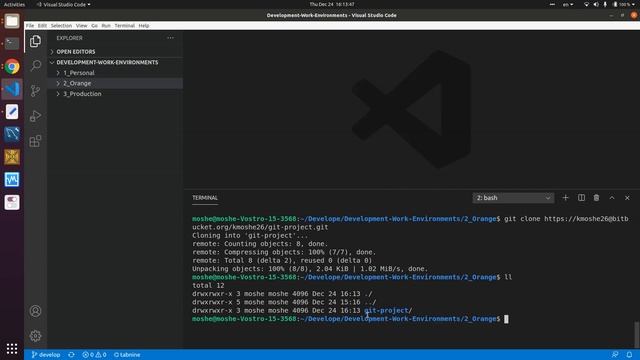The height and width of the screenshot is (360, 640).
Task: Open the Run and Debug view
Action: click(36, 116)
